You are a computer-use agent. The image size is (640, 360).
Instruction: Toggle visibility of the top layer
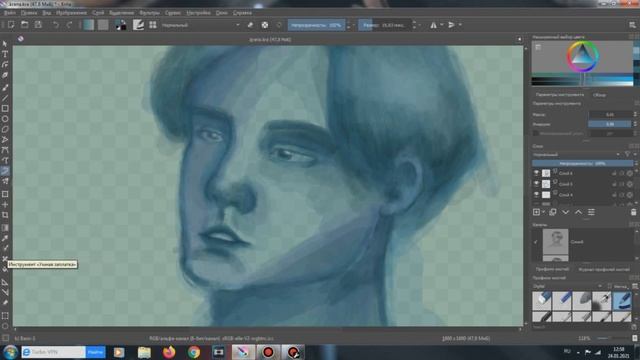pyautogui.click(x=536, y=173)
